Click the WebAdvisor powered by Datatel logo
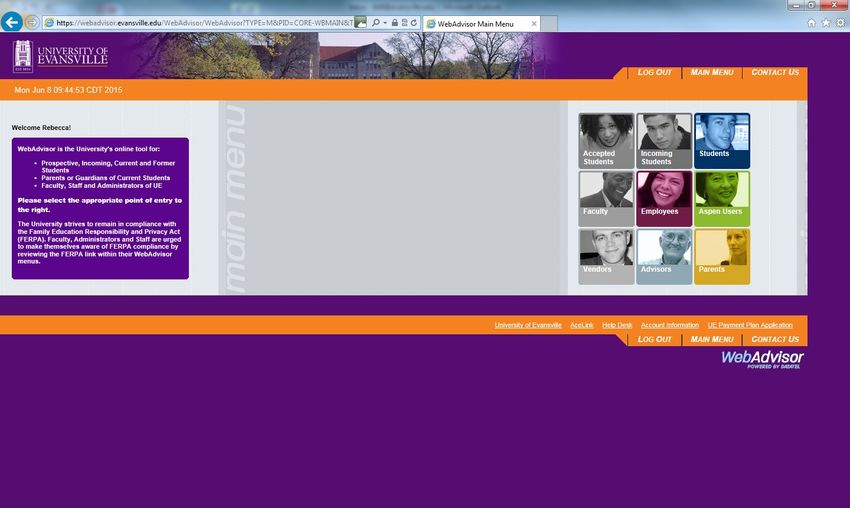Screen dimensions: 850x508 (x=762, y=359)
